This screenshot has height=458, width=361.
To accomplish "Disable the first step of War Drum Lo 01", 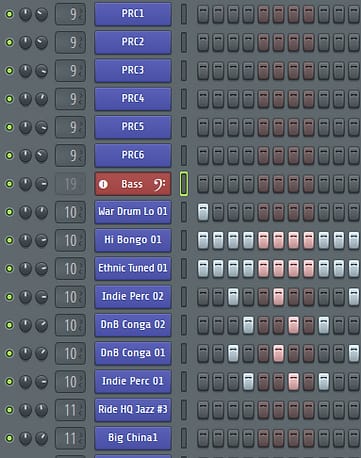I will [203, 212].
